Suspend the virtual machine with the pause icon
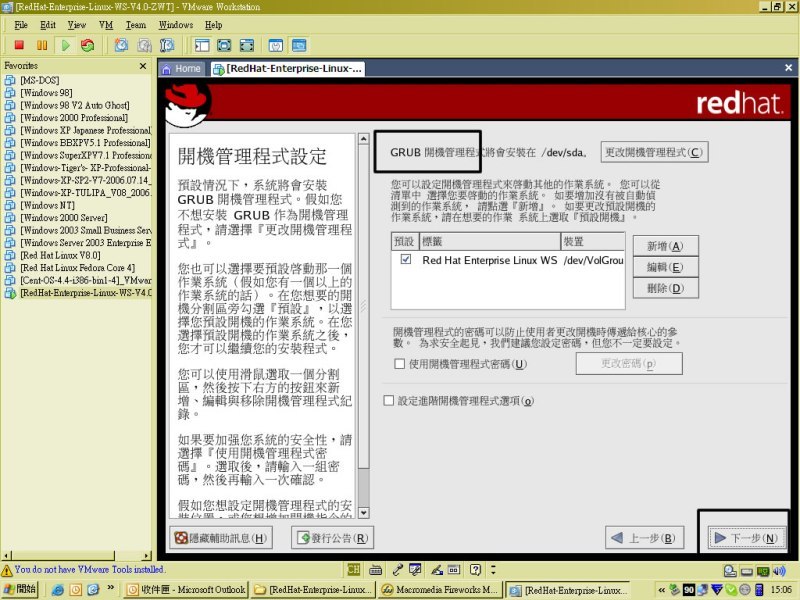 pos(42,45)
